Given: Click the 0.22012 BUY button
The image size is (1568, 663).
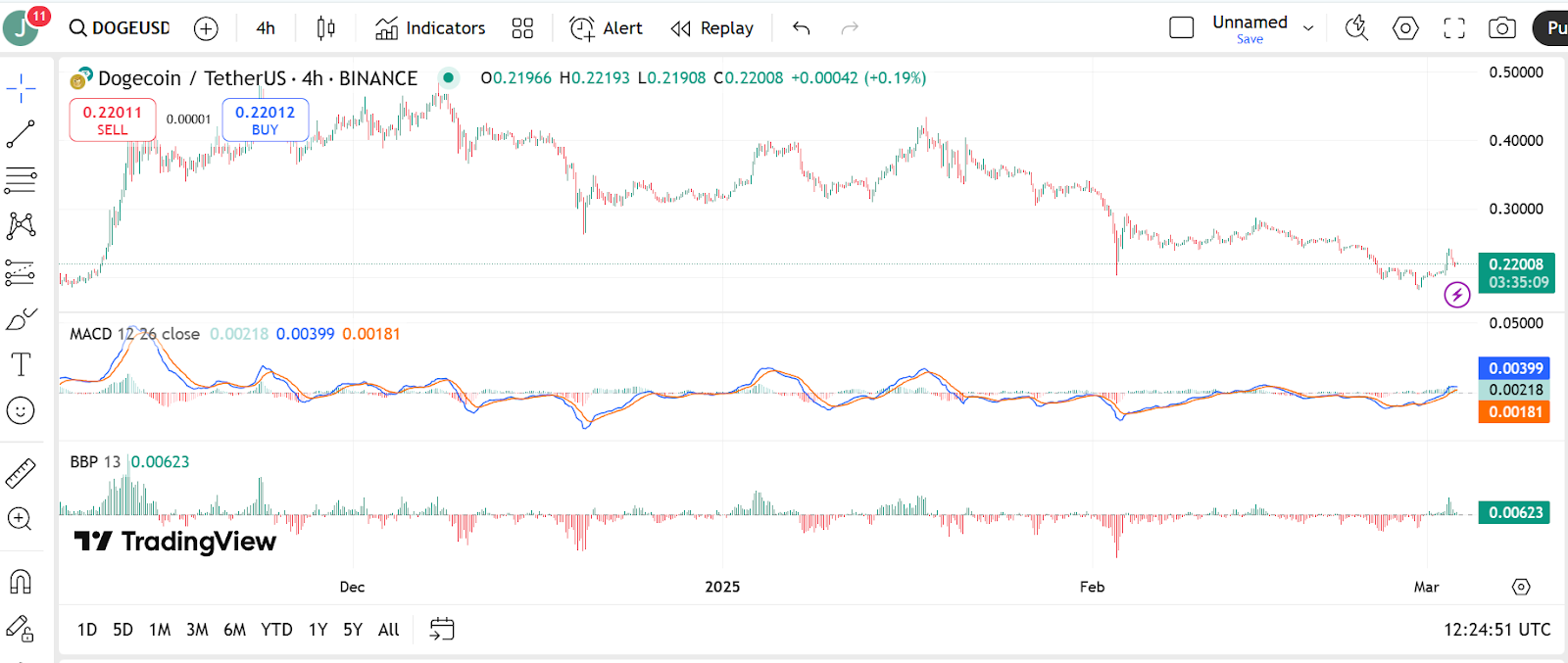Looking at the screenshot, I should coord(265,120).
